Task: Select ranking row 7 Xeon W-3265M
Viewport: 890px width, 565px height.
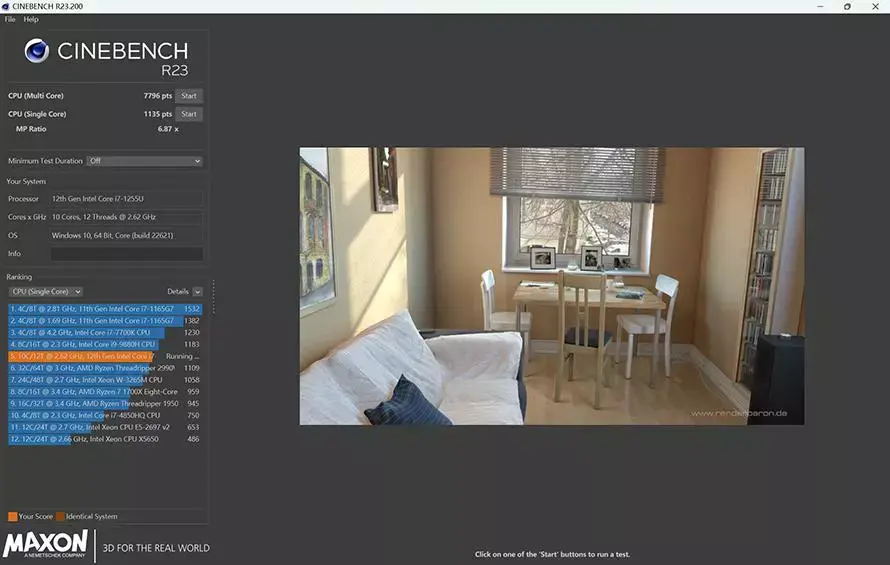Action: (x=105, y=380)
